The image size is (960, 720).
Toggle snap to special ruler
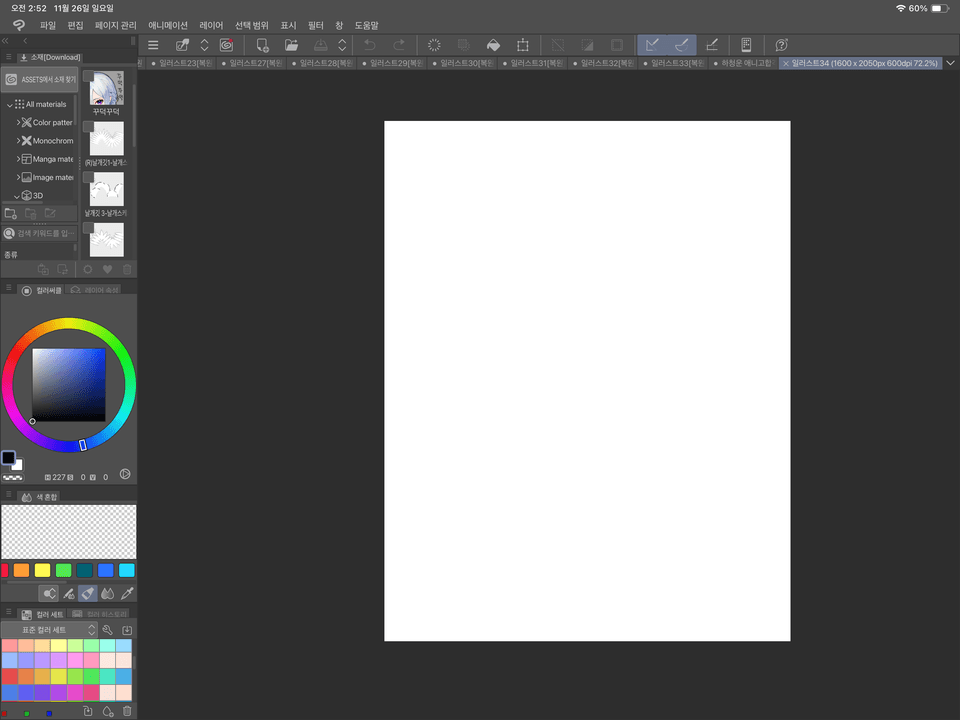(x=681, y=45)
